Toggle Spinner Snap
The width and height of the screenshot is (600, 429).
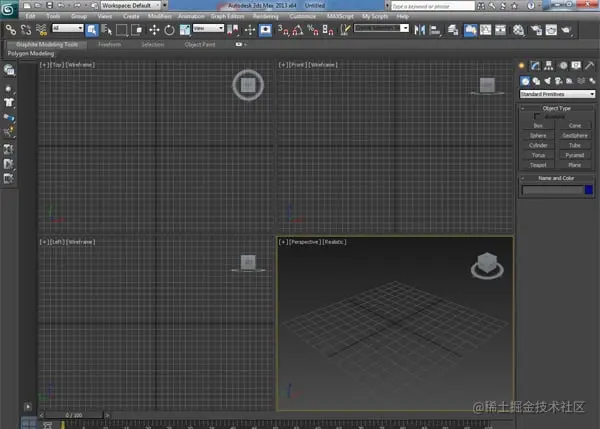coord(328,30)
